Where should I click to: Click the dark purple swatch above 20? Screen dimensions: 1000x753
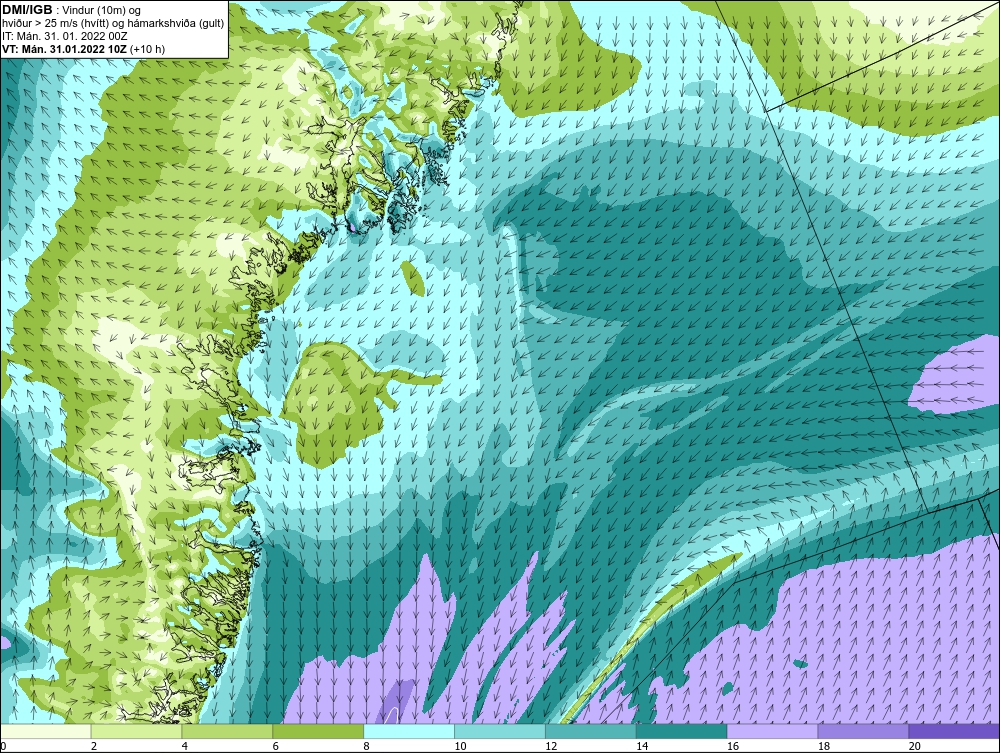(954, 731)
